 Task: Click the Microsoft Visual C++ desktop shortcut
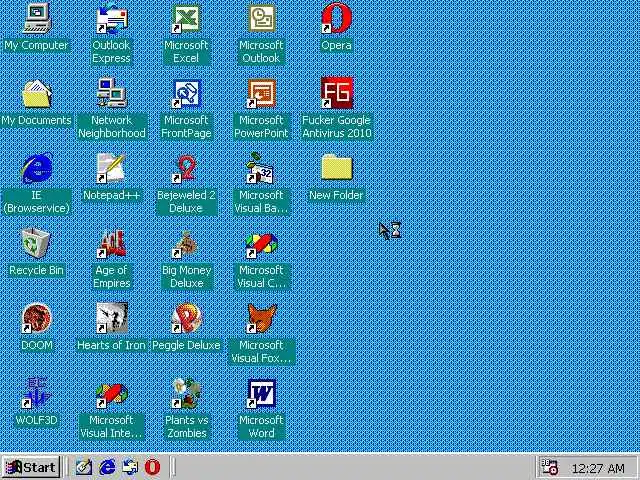(x=261, y=245)
